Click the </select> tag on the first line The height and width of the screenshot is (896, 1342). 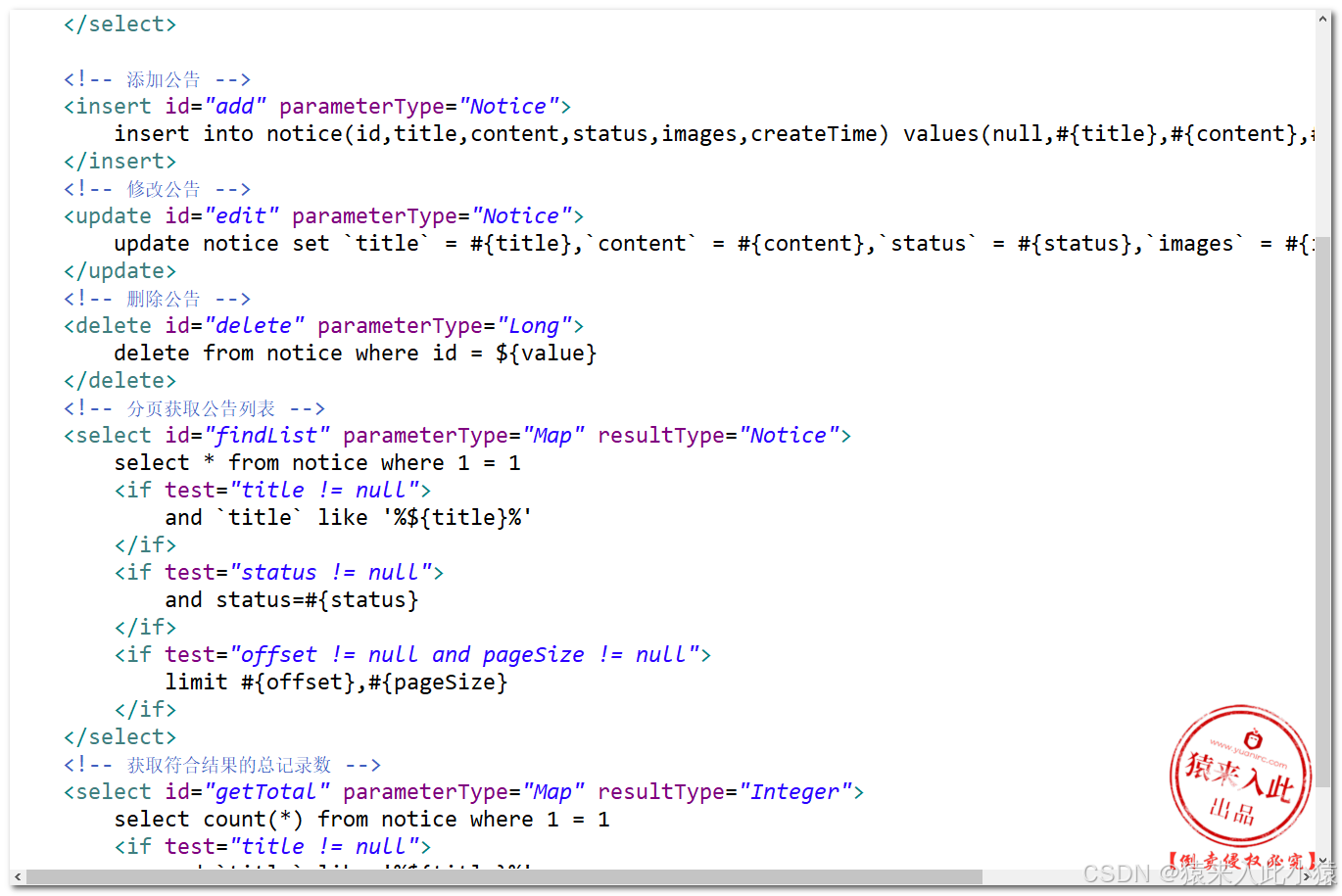[x=120, y=24]
